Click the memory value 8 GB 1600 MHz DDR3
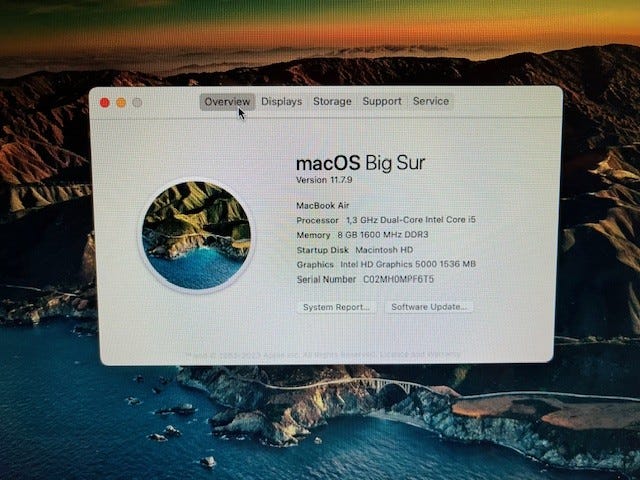The height and width of the screenshot is (480, 640). pyautogui.click(x=383, y=235)
